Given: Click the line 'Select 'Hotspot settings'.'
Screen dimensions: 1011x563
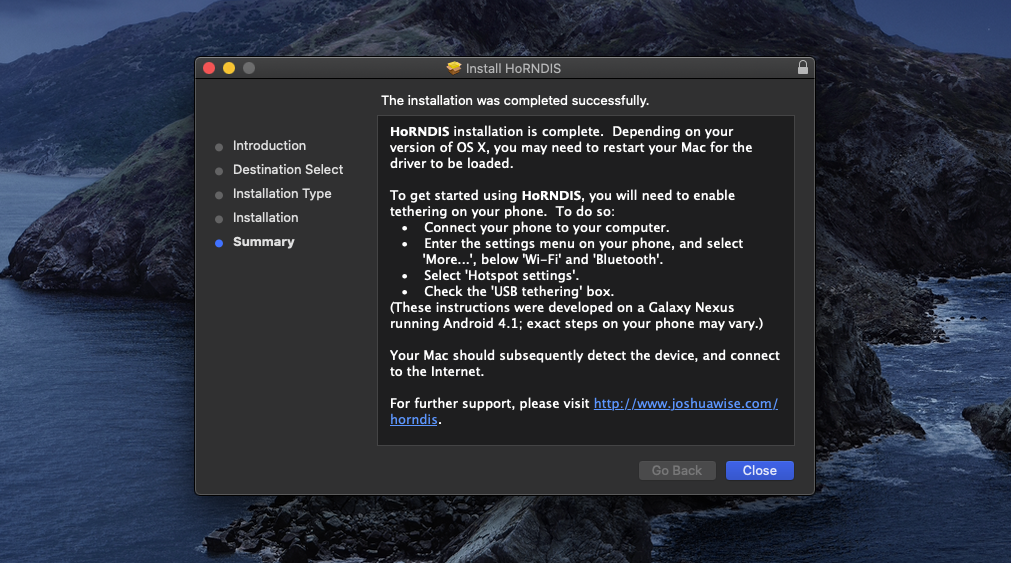Looking at the screenshot, I should pos(502,275).
